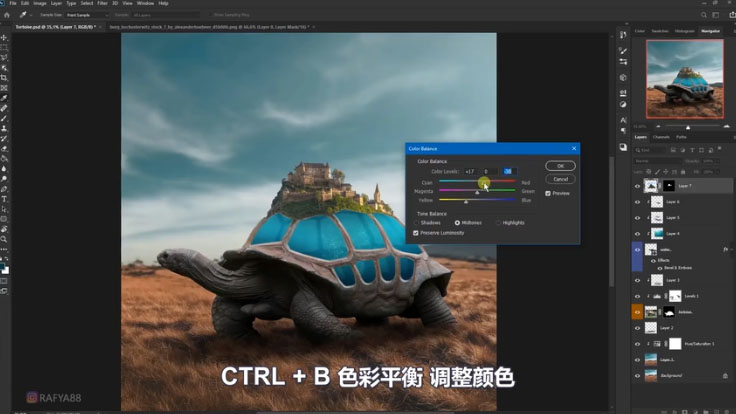Open the Filter menu
Image resolution: width=736 pixels, height=414 pixels.
(x=102, y=4)
